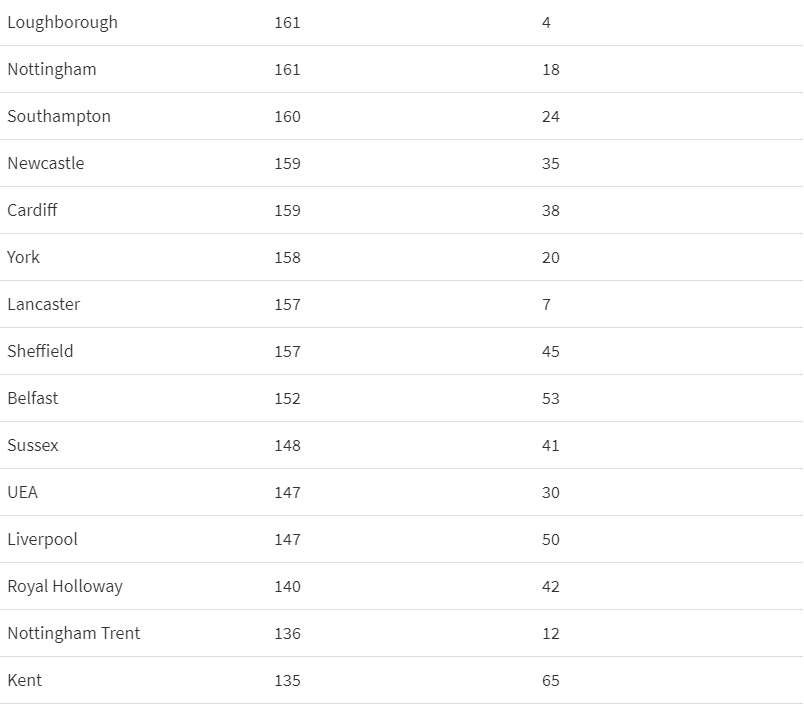Click Belfast's value 152

287,398
